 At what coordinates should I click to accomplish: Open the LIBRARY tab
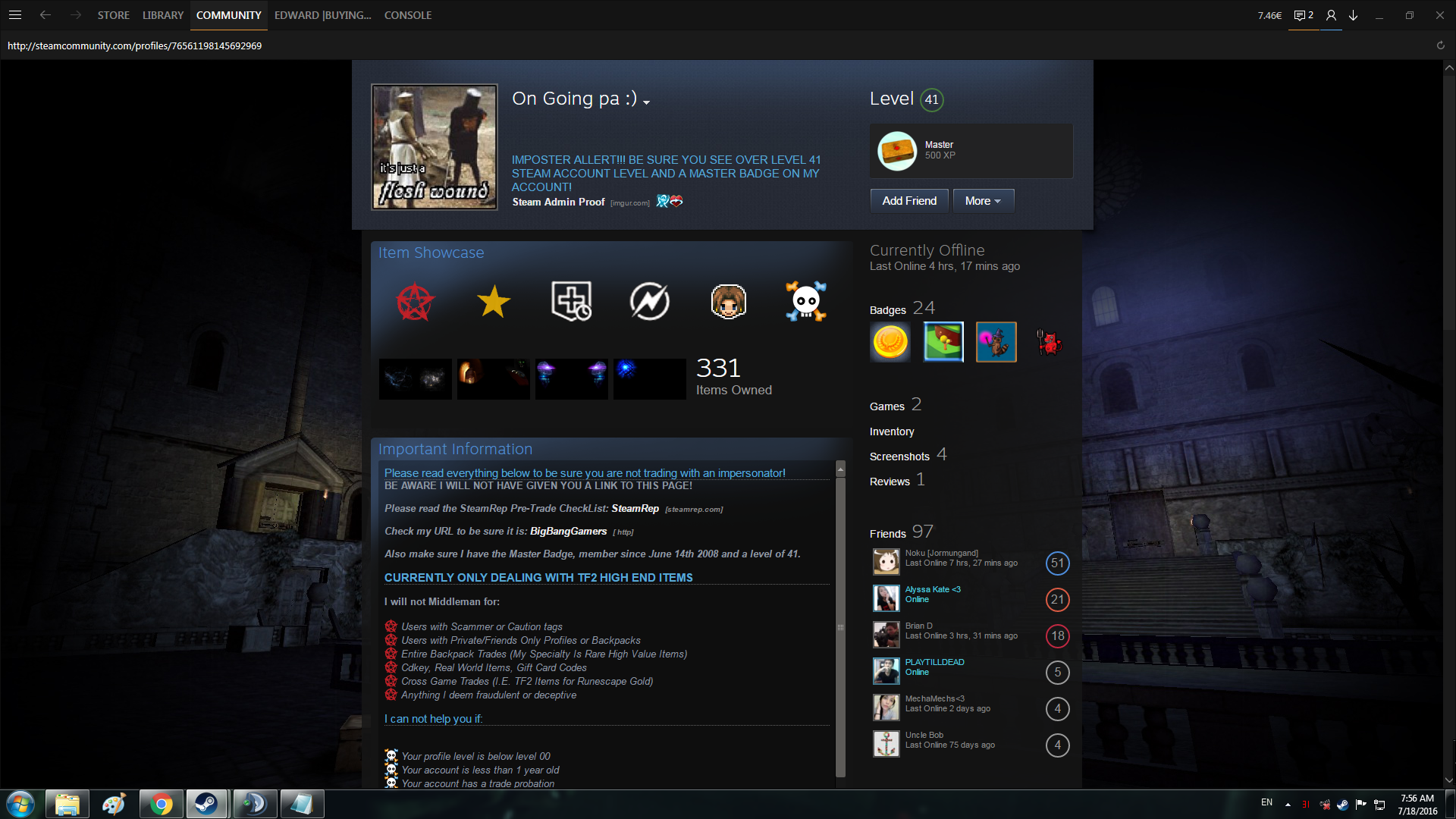[163, 15]
